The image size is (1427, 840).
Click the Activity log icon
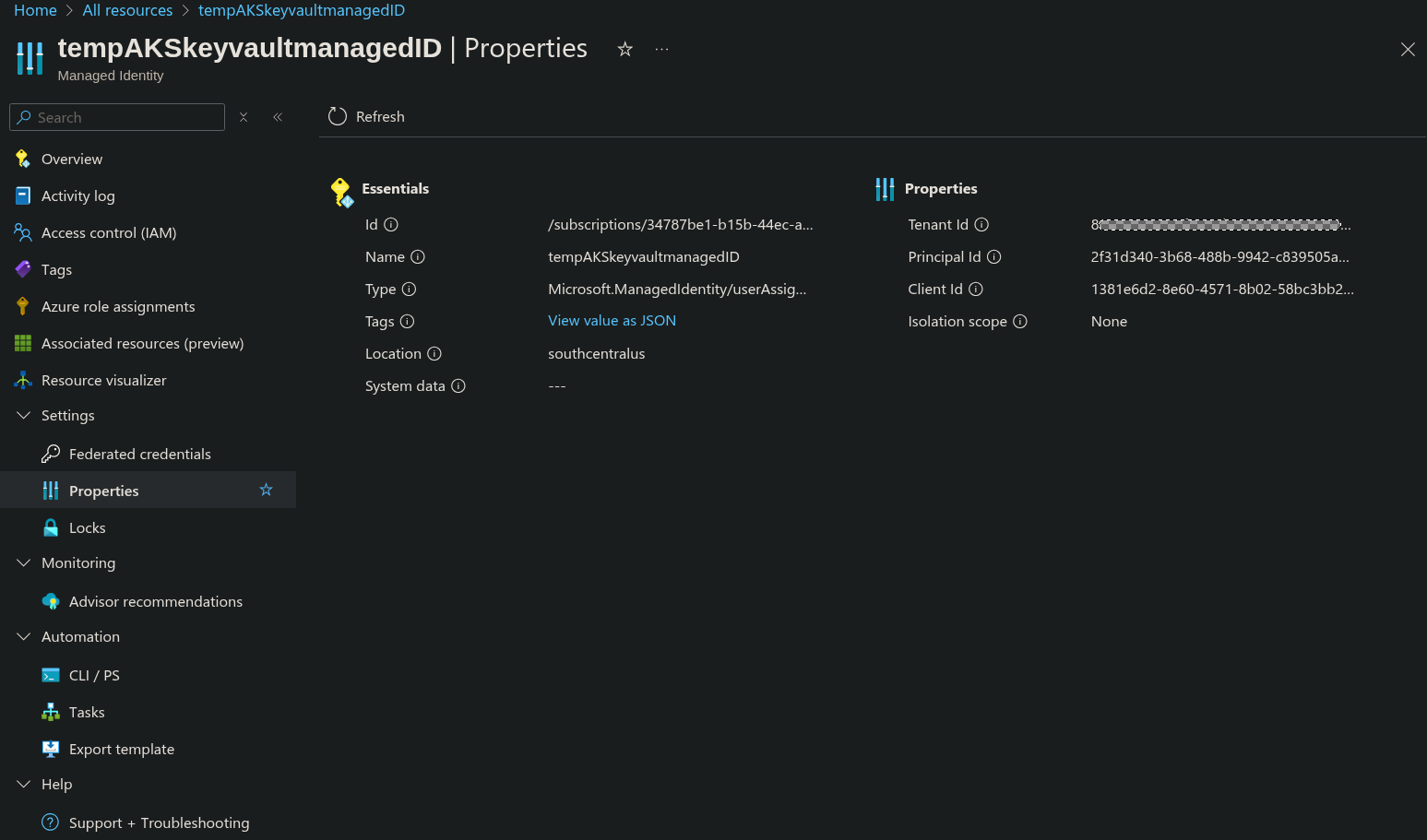coord(23,195)
